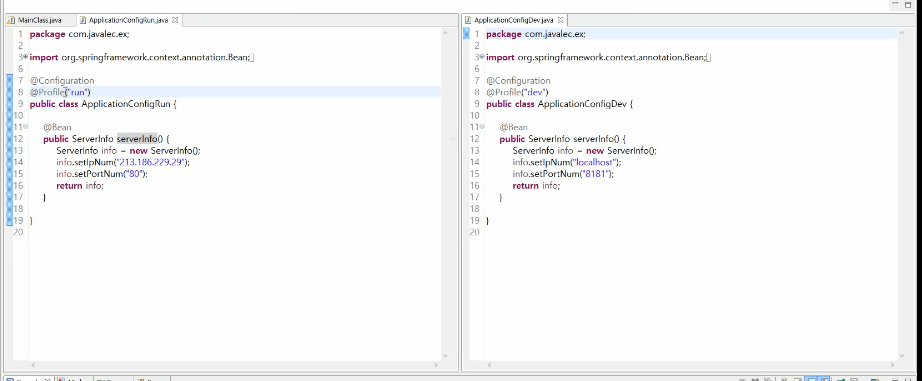Click down arrow of left editor's vertical scrollbar
The height and width of the screenshot is (381, 922).
[445, 355]
